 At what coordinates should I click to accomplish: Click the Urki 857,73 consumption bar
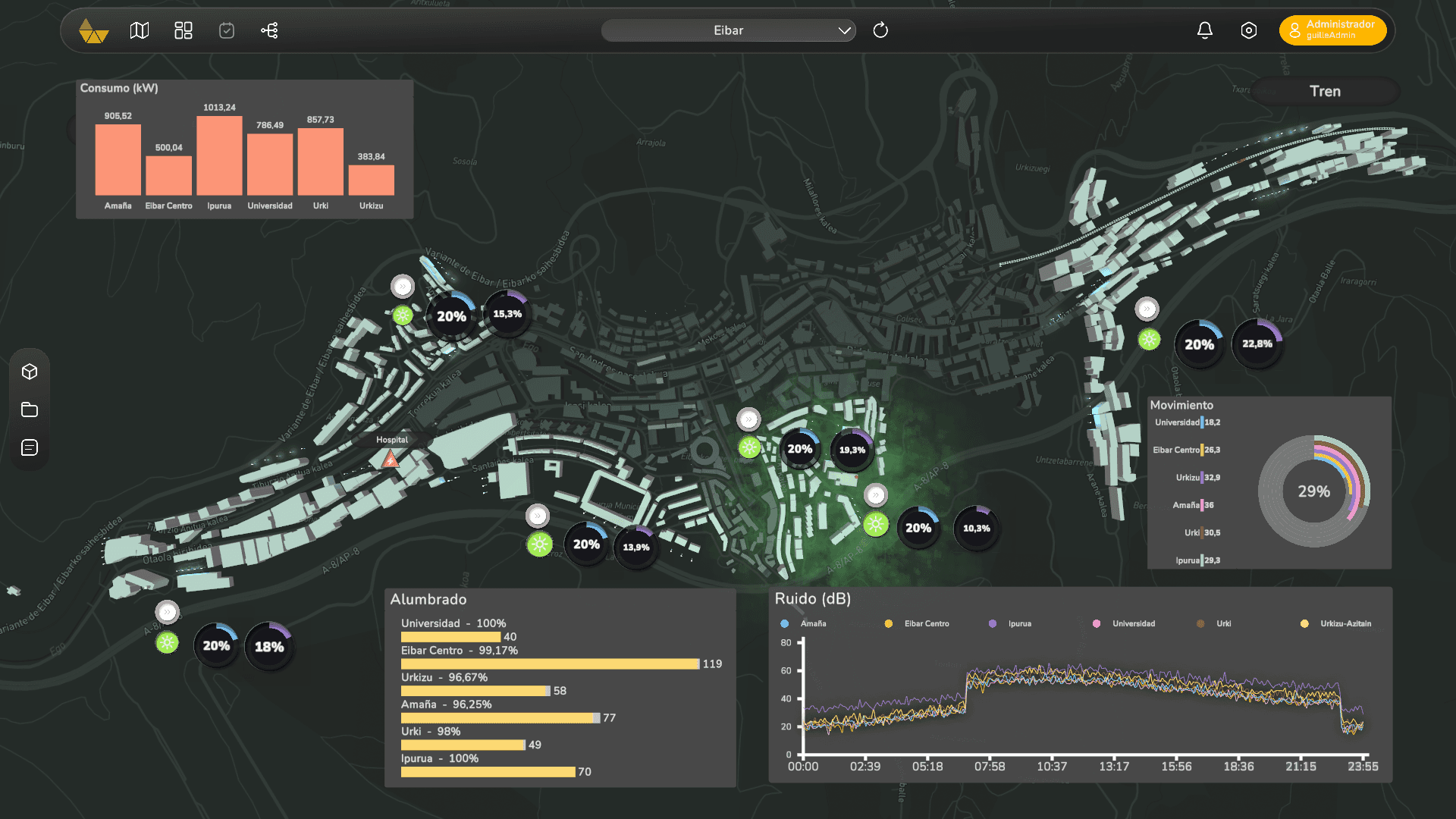pyautogui.click(x=321, y=162)
